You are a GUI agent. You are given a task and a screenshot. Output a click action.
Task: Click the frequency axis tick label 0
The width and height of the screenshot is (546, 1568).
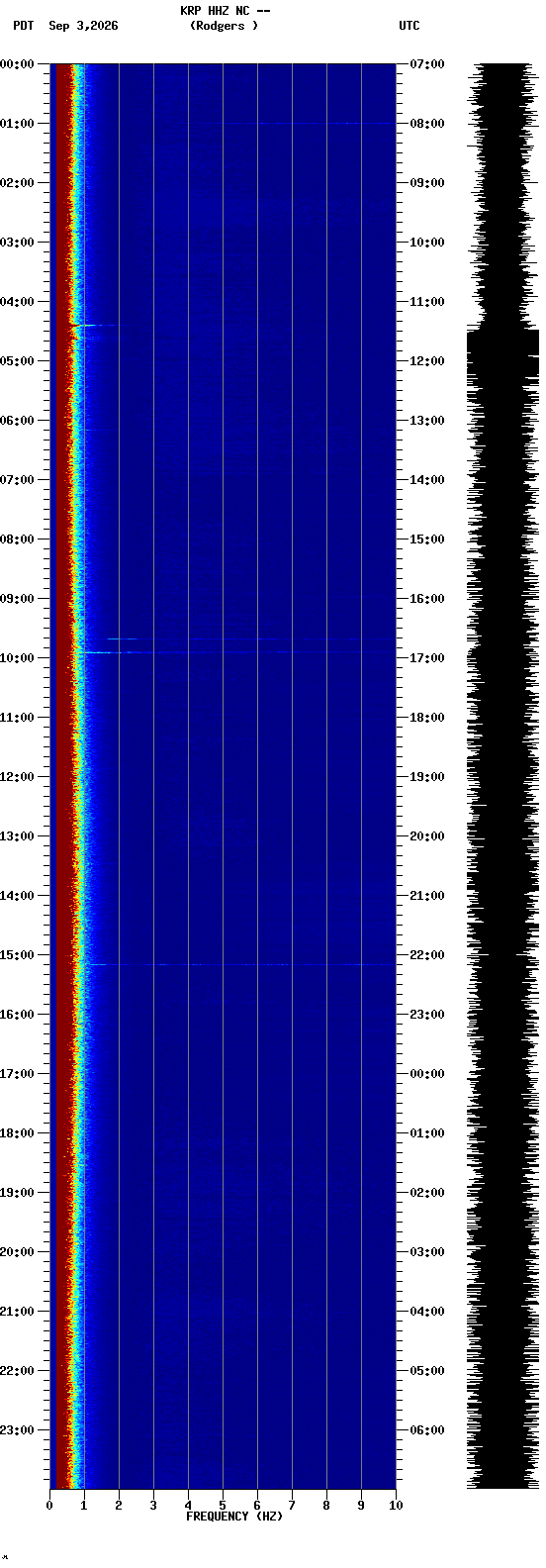(49, 1506)
